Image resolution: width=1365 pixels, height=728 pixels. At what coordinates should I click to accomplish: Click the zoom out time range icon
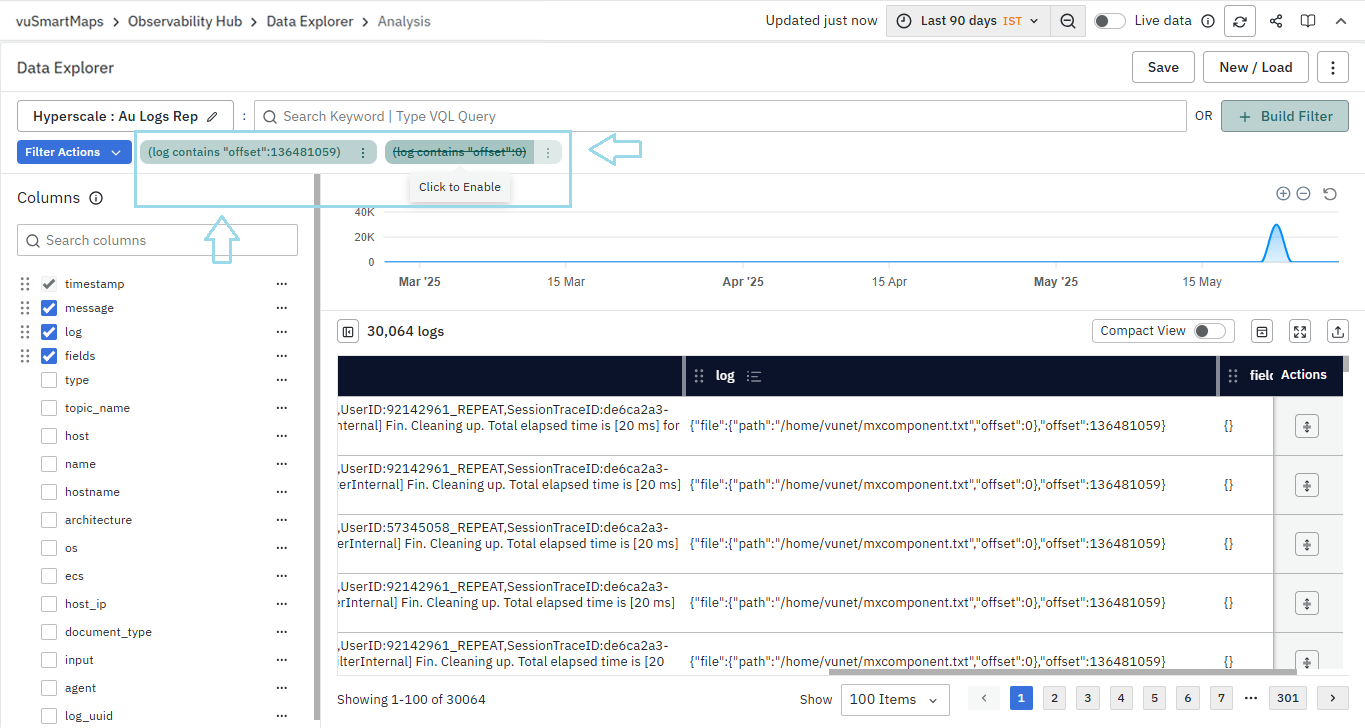pyautogui.click(x=1068, y=21)
